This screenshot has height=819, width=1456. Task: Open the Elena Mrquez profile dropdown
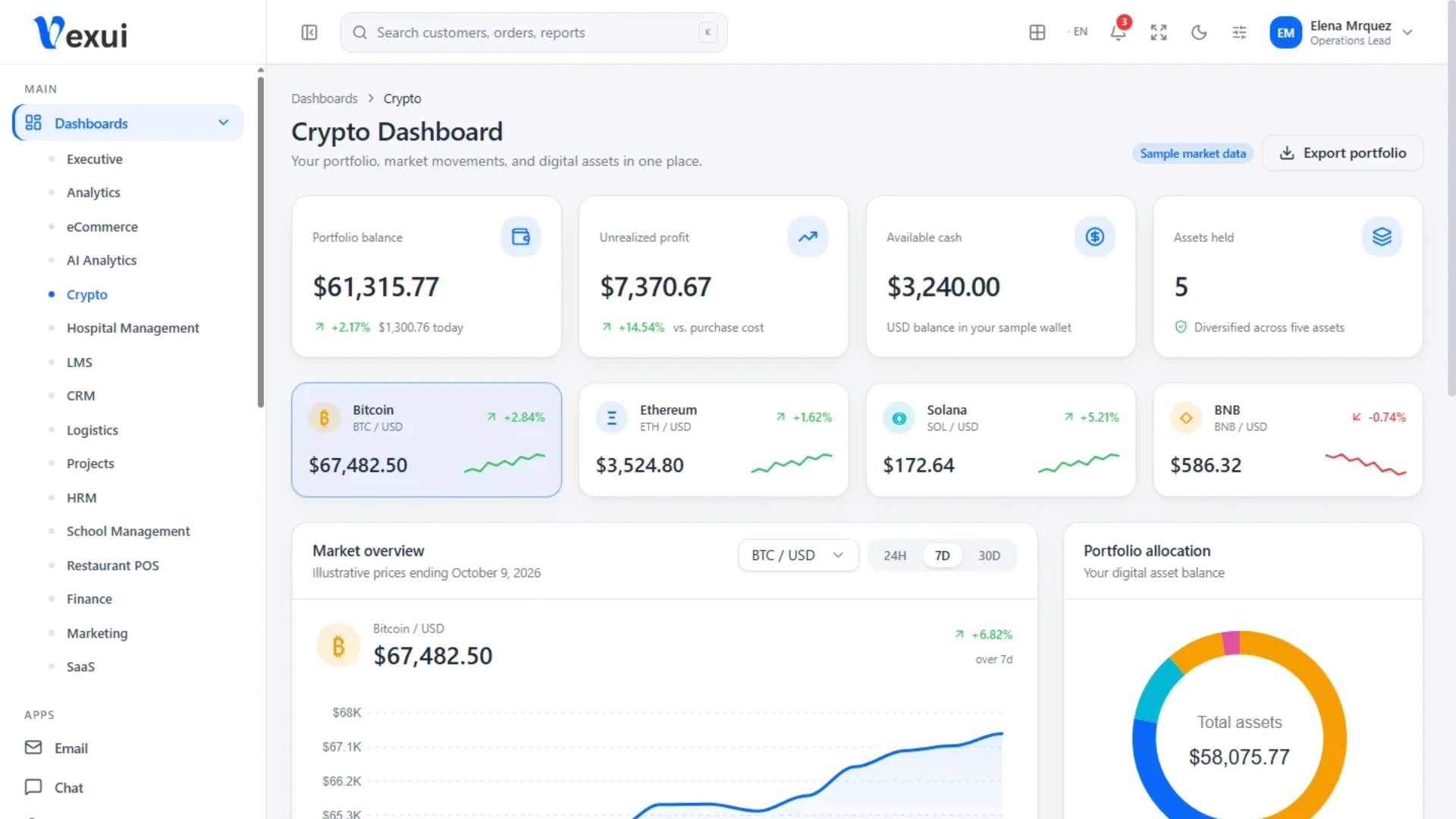coord(1342,33)
